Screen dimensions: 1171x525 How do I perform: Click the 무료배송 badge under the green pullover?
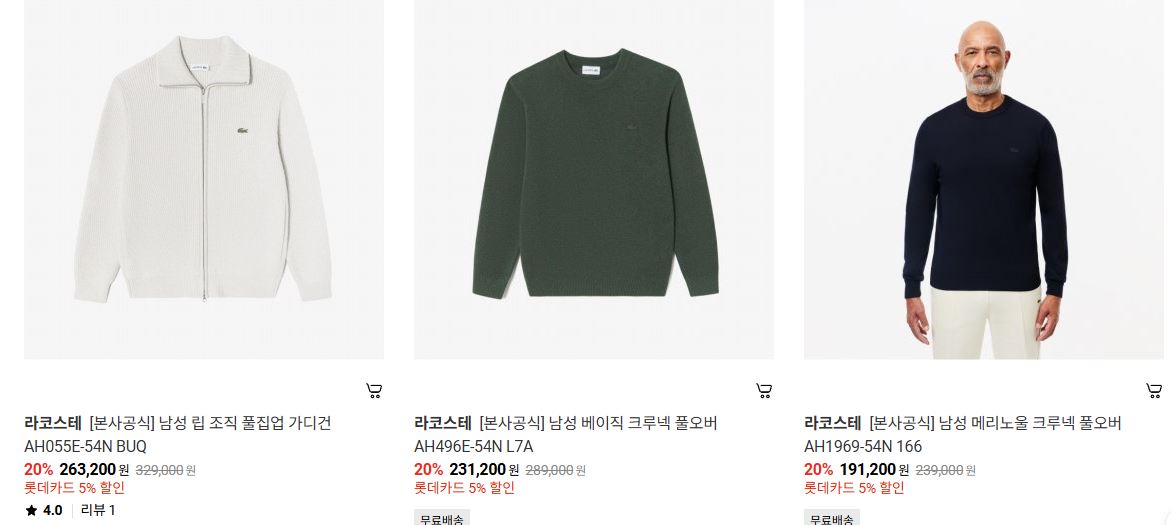(442, 518)
